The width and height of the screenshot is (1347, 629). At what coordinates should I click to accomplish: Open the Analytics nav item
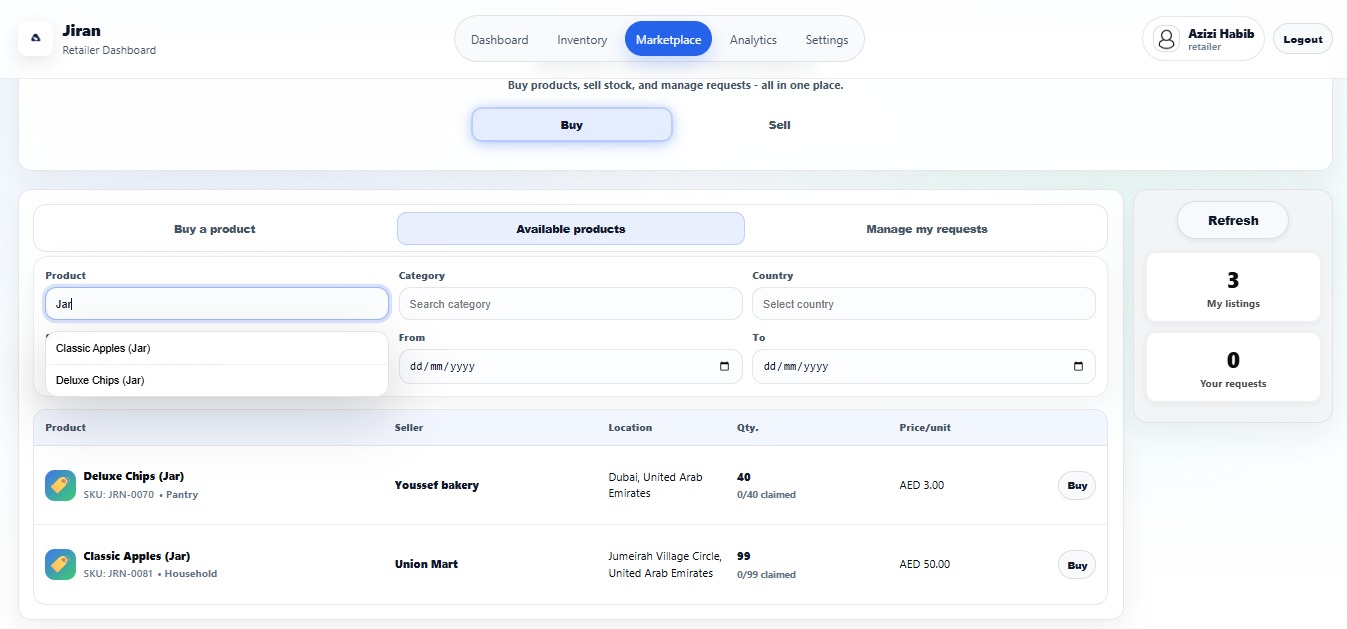[x=753, y=40]
